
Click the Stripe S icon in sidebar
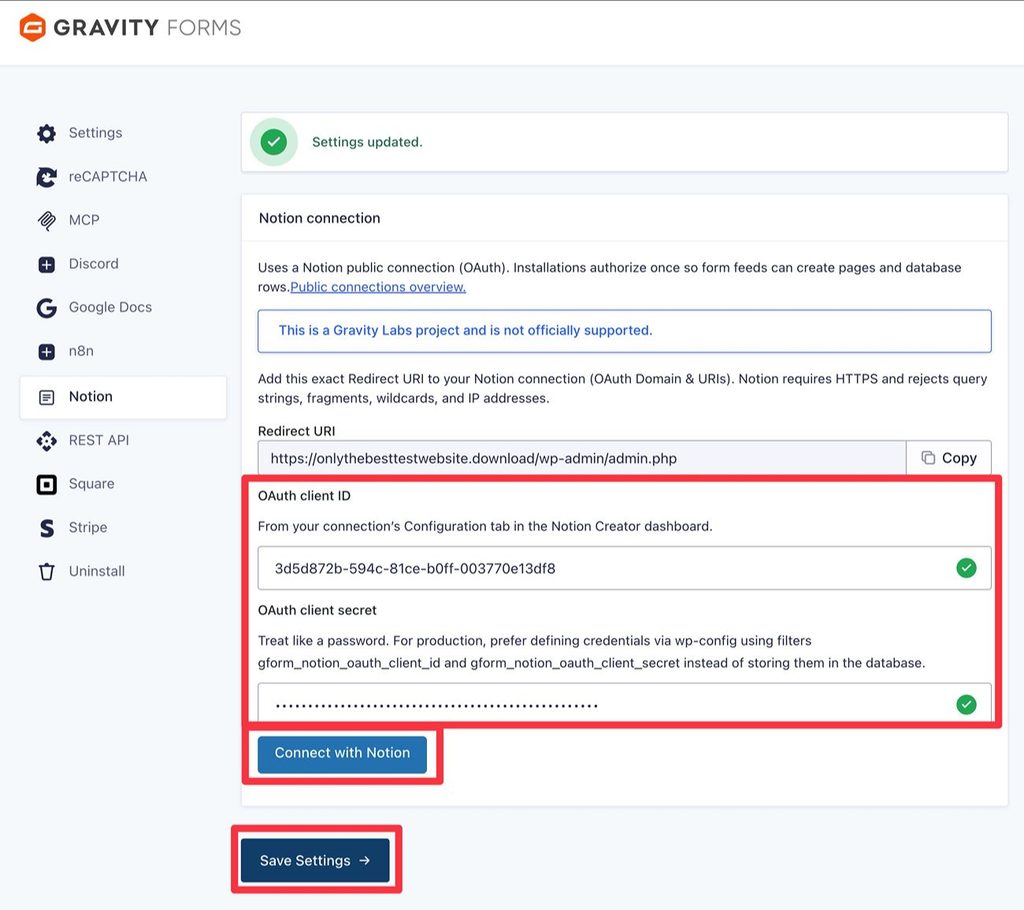coord(46,528)
